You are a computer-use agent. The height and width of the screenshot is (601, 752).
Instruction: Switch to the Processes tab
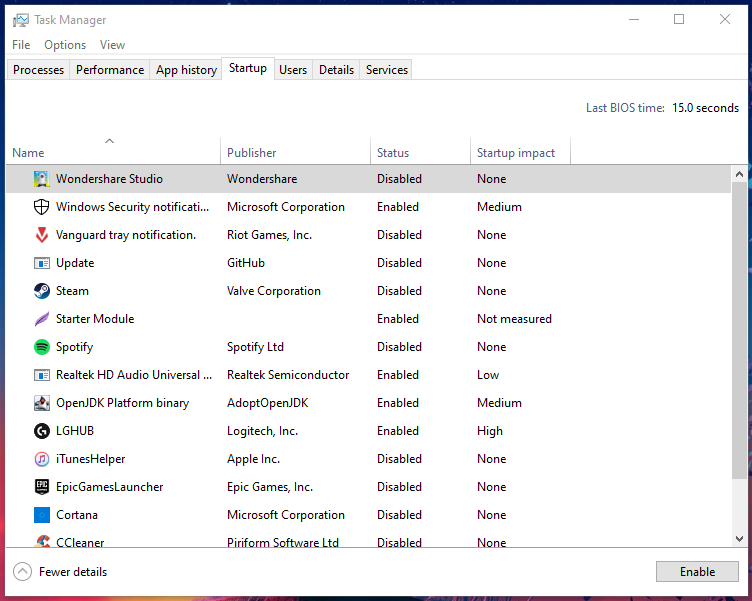(38, 70)
